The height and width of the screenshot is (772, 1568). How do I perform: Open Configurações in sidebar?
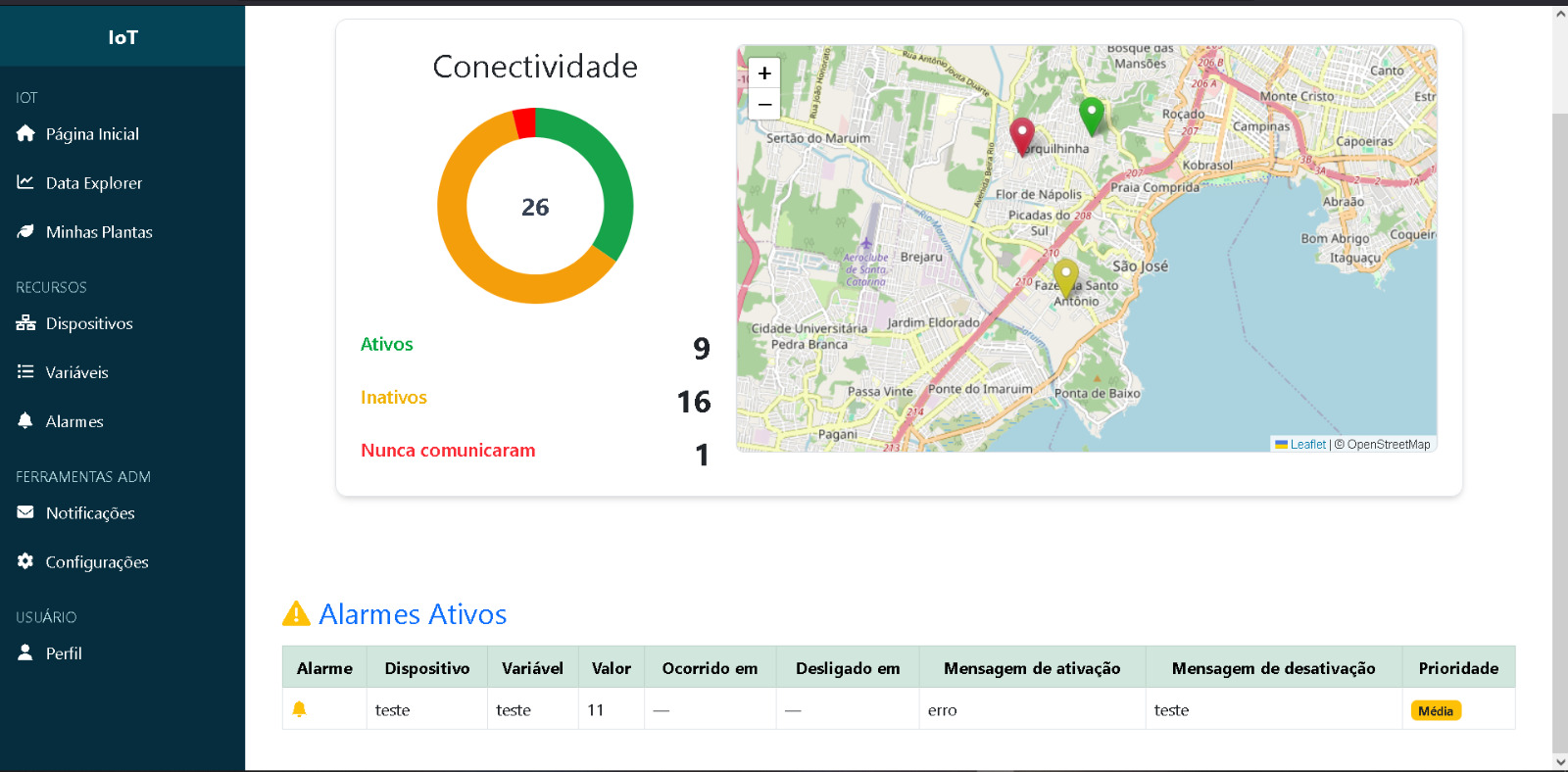(97, 562)
